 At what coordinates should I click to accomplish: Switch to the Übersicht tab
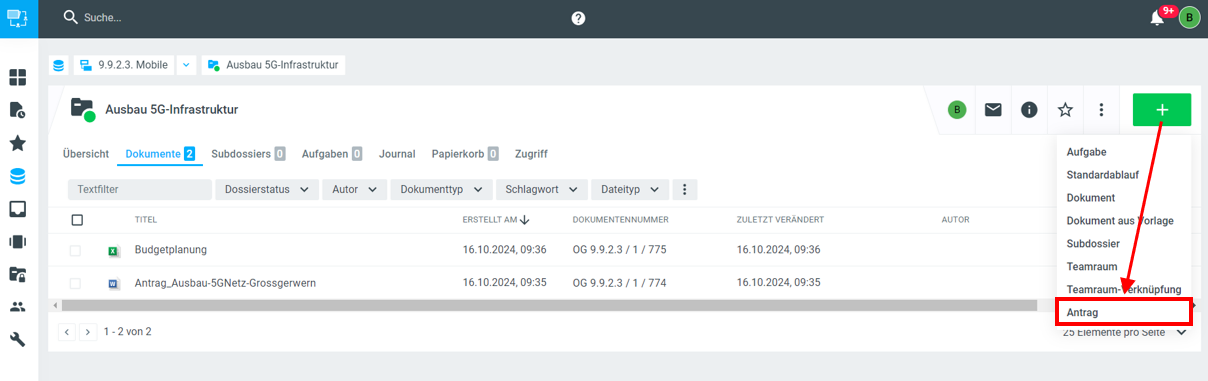pyautogui.click(x=86, y=154)
